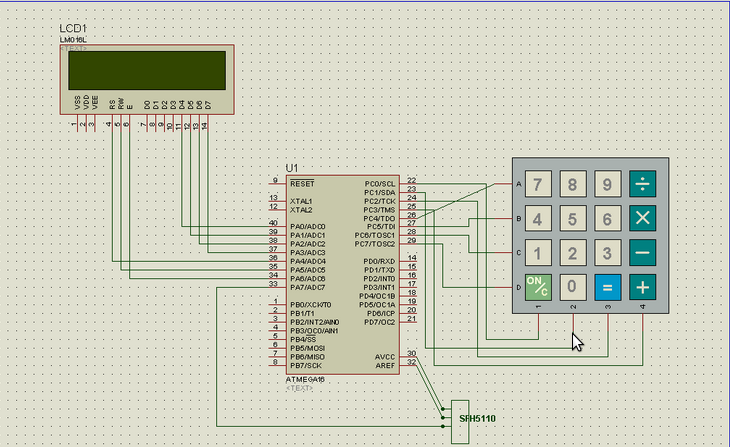Click the PC0/SCL pin label
Image resolution: width=730 pixels, height=447 pixels.
pyautogui.click(x=380, y=184)
